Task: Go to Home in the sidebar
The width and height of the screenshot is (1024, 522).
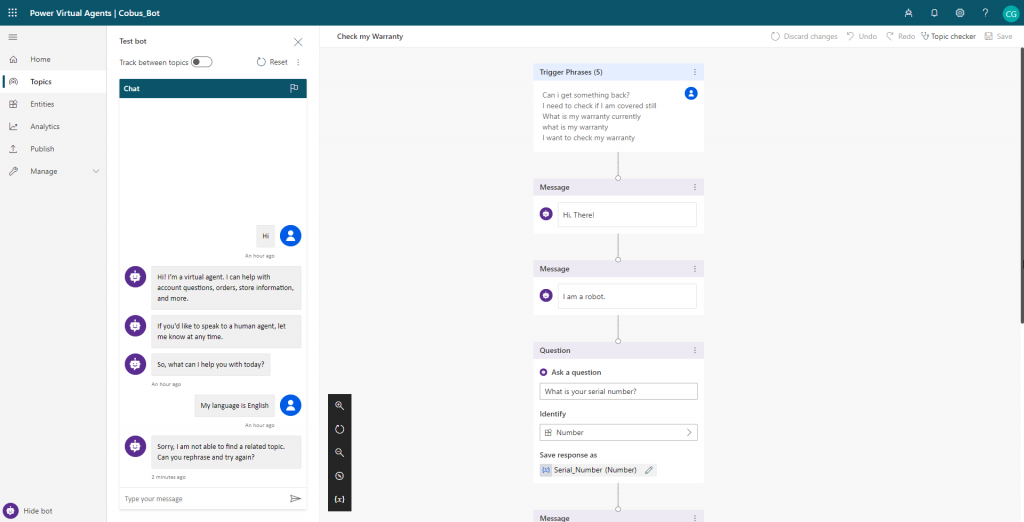Action: pyautogui.click(x=53, y=59)
